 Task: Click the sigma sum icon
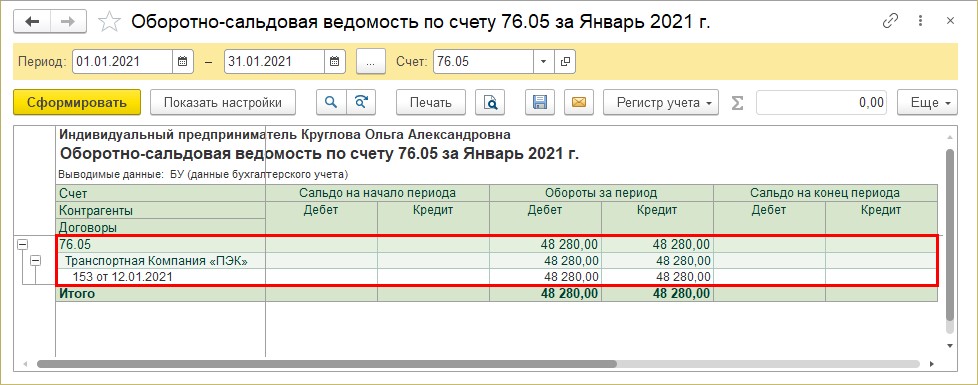tap(737, 102)
